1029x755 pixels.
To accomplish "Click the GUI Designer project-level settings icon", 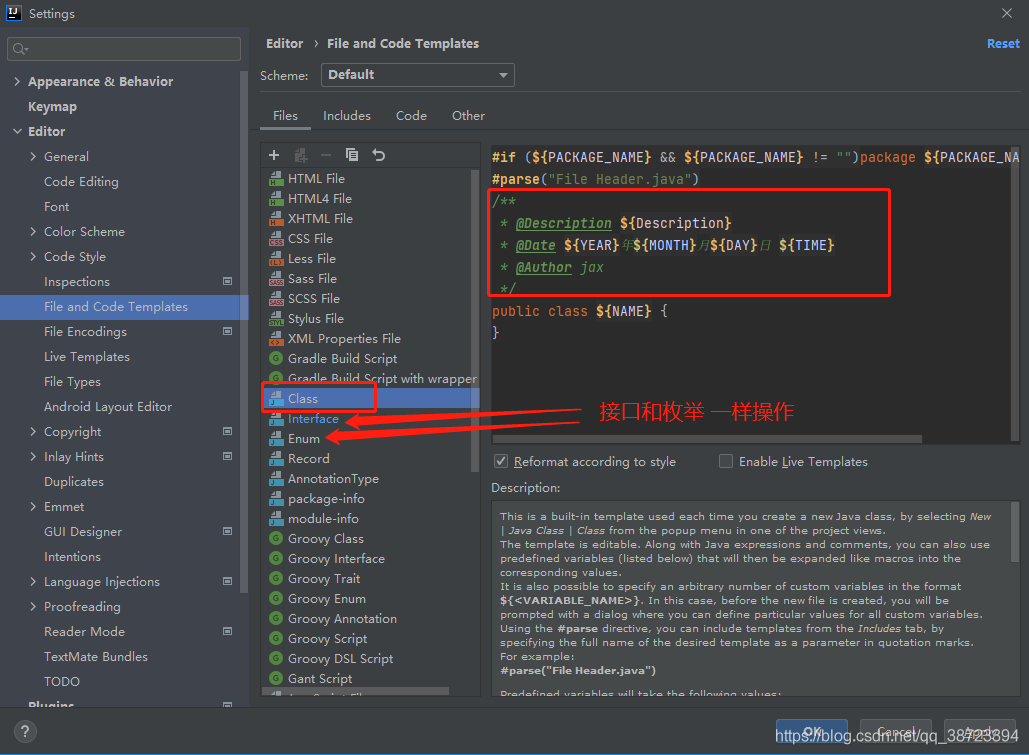I will (228, 531).
